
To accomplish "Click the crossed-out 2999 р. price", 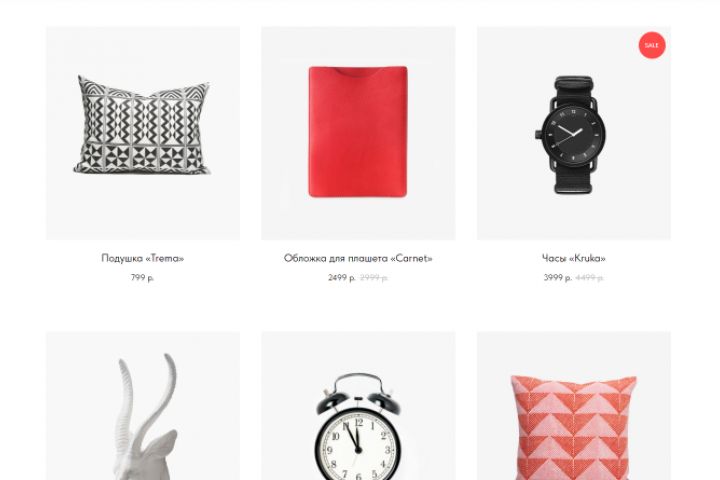I will click(x=374, y=277).
